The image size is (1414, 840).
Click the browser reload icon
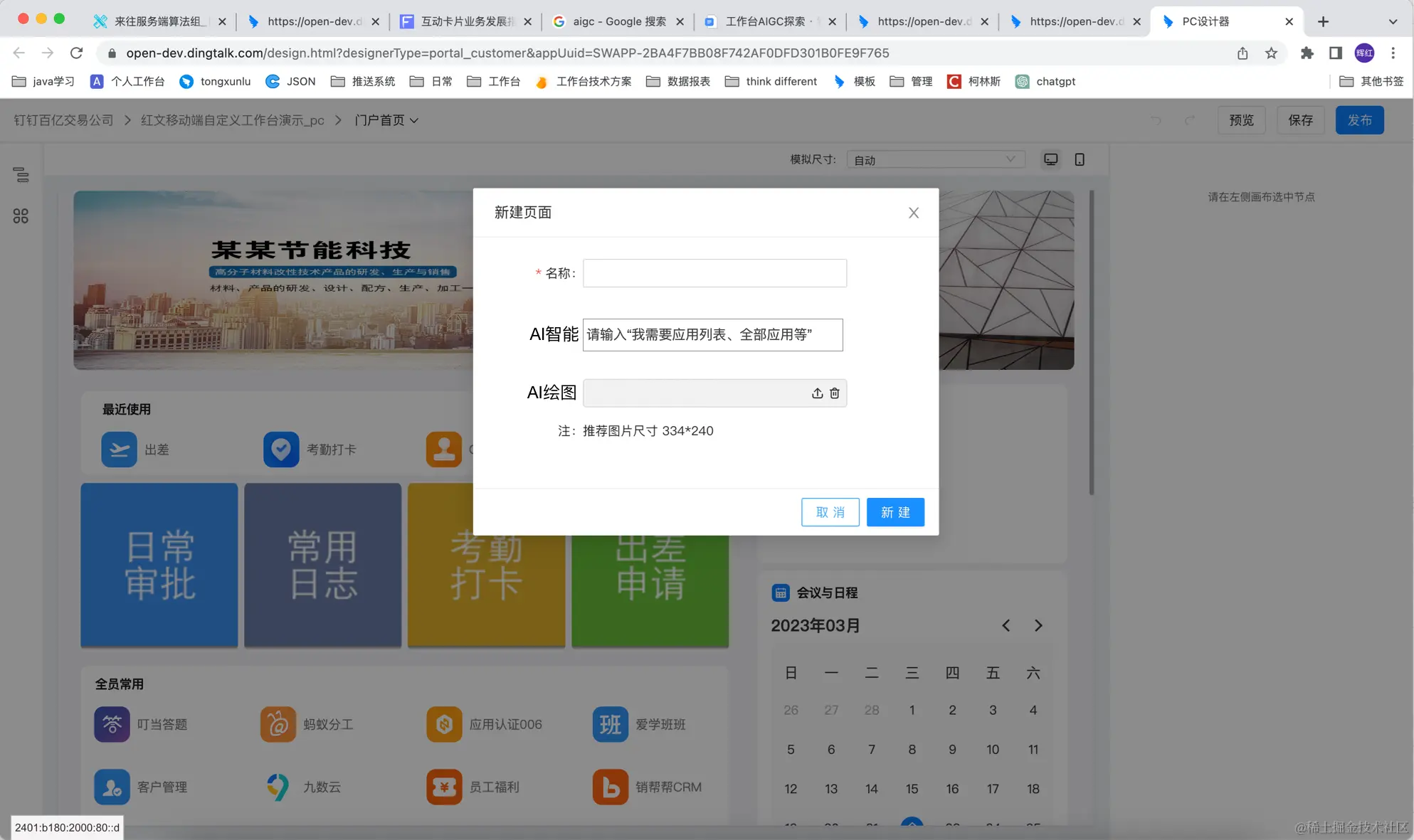click(x=76, y=53)
